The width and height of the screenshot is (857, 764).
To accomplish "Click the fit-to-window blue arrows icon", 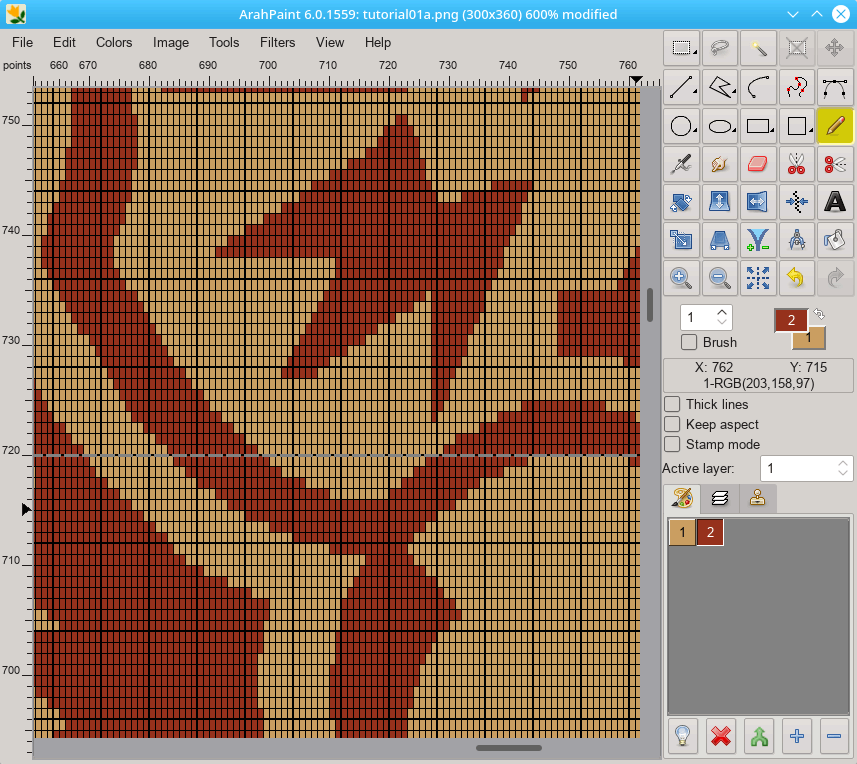I will pyautogui.click(x=758, y=278).
